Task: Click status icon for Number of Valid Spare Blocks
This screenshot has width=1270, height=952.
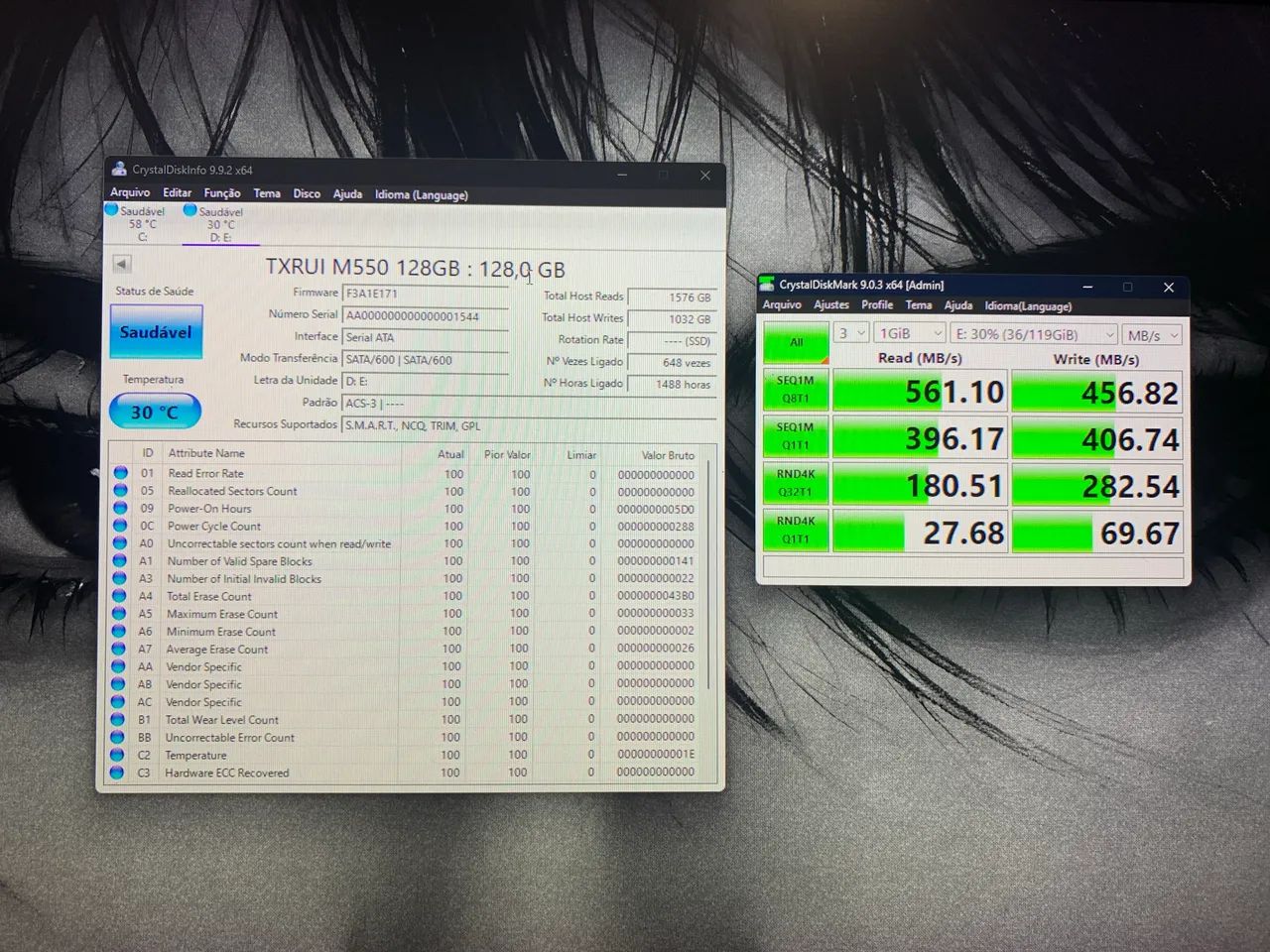Action: click(x=120, y=560)
